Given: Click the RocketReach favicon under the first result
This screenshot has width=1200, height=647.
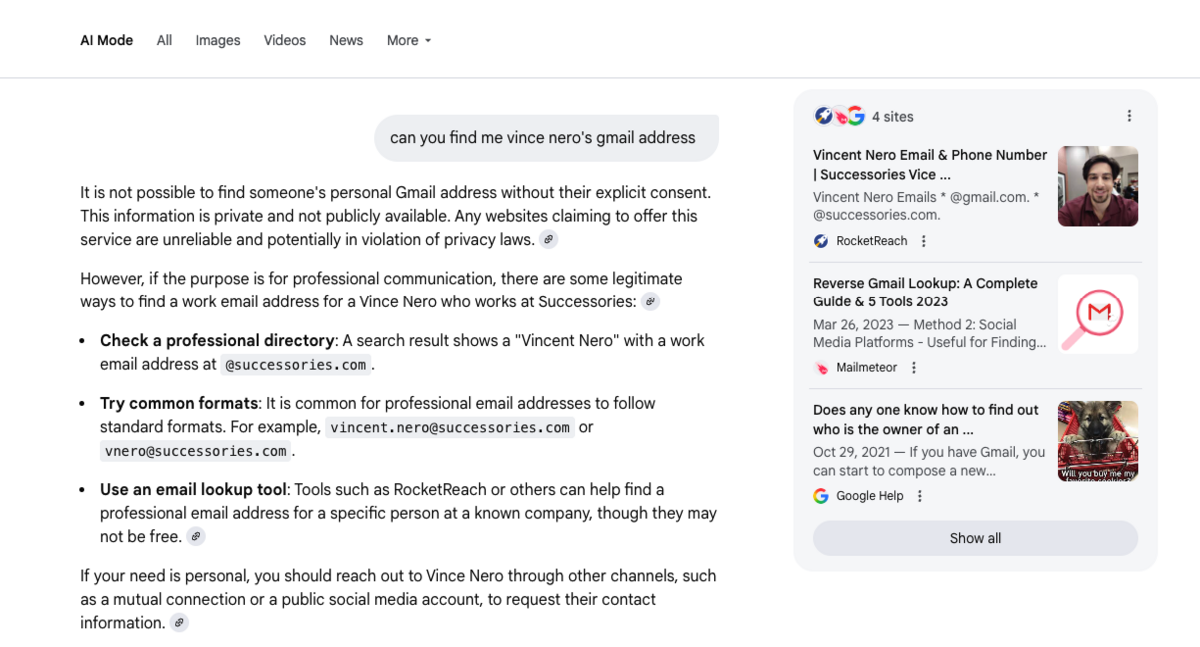Looking at the screenshot, I should (821, 241).
